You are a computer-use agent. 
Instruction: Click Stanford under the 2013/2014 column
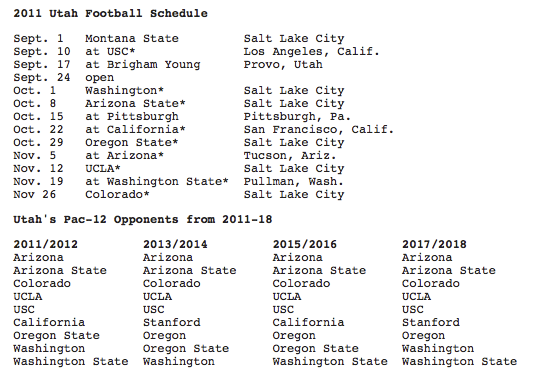tap(171, 322)
